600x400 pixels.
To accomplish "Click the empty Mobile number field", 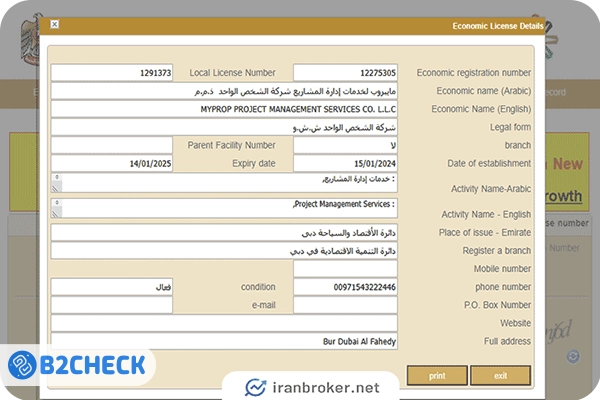I will coord(345,268).
